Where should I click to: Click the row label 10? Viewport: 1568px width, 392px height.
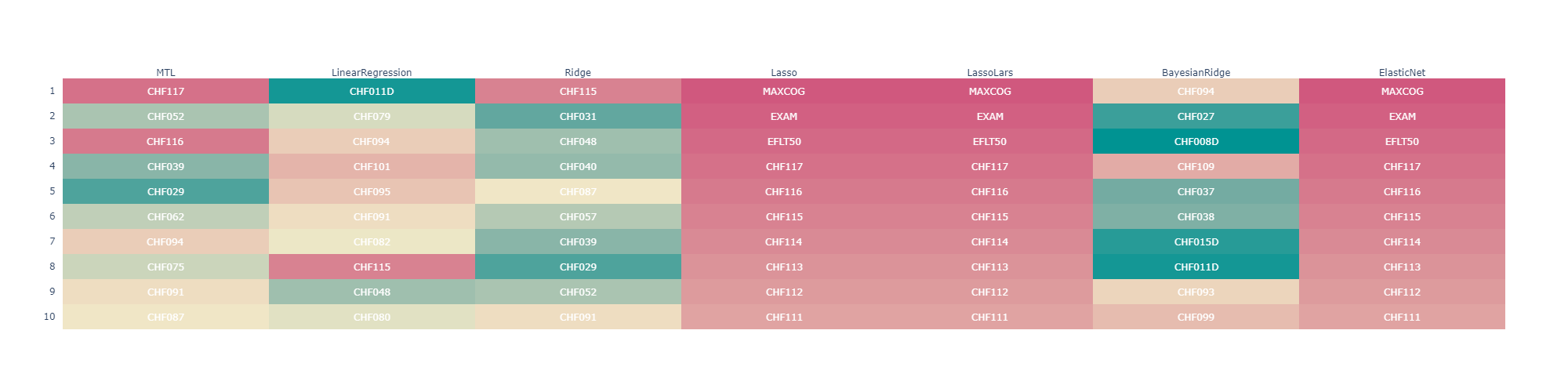49,317
